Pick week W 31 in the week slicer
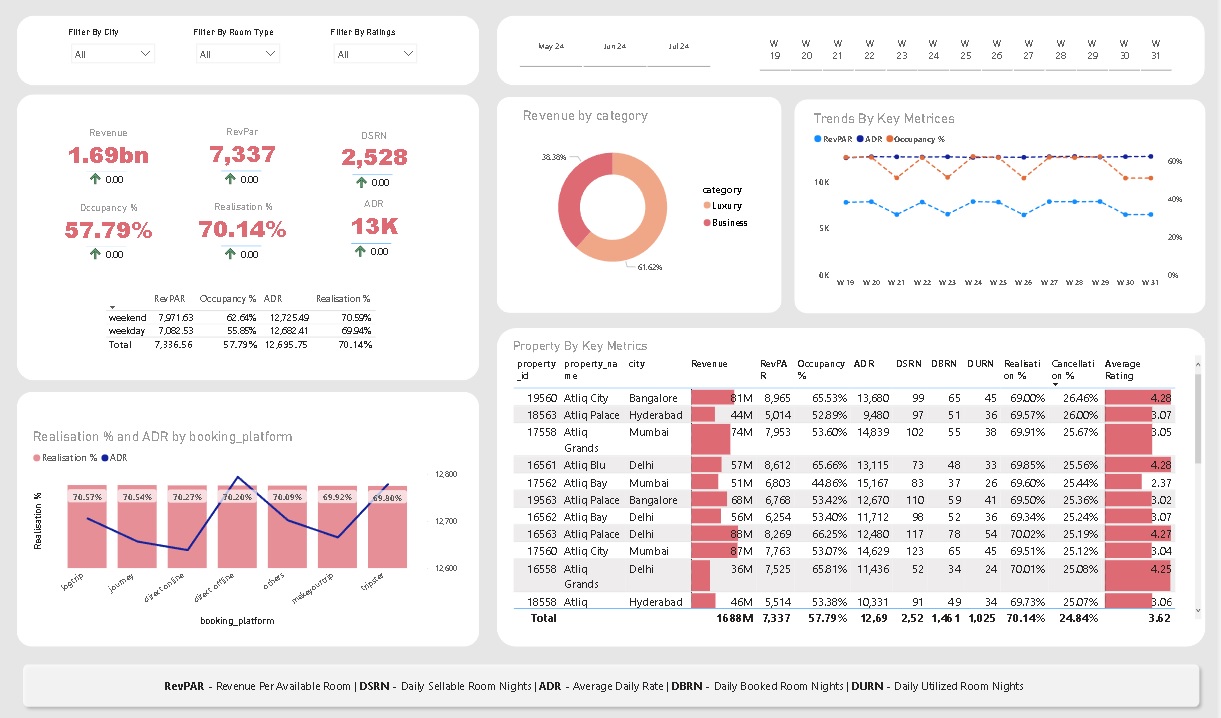The width and height of the screenshot is (1221, 718). [1155, 49]
